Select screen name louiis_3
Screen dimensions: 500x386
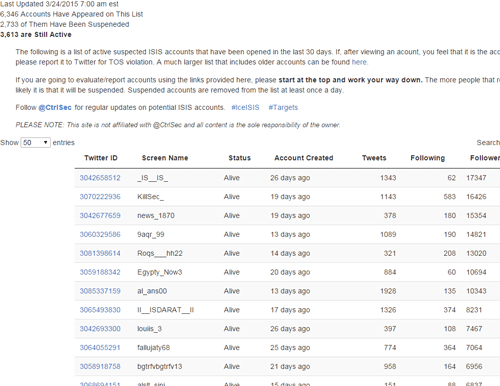point(149,329)
